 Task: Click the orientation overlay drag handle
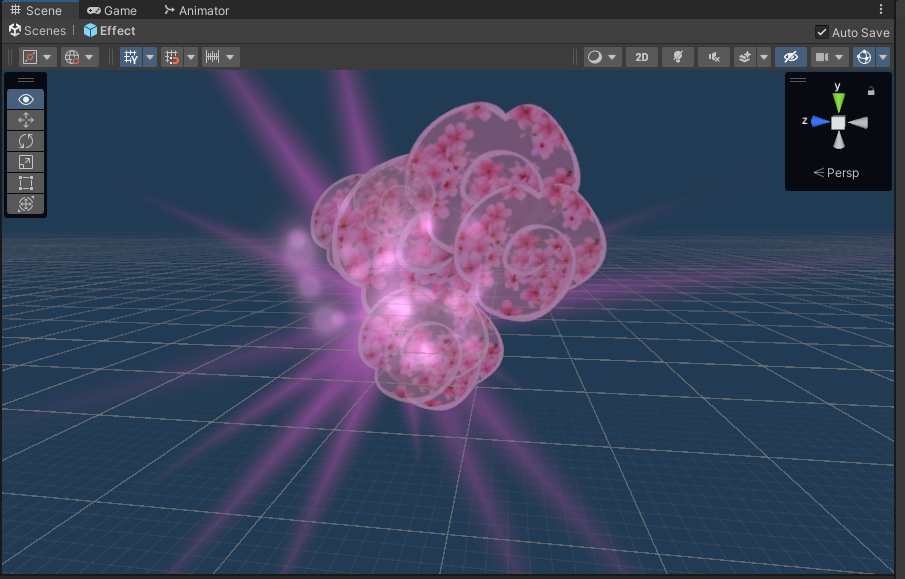coord(798,80)
